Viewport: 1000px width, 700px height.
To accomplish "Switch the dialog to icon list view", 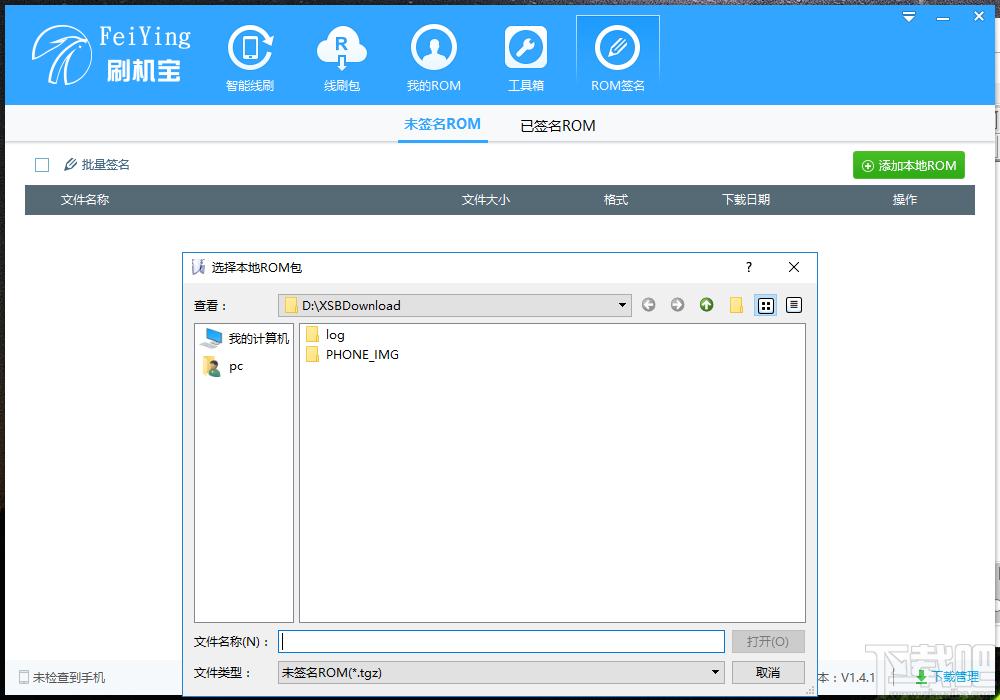I will click(x=765, y=305).
